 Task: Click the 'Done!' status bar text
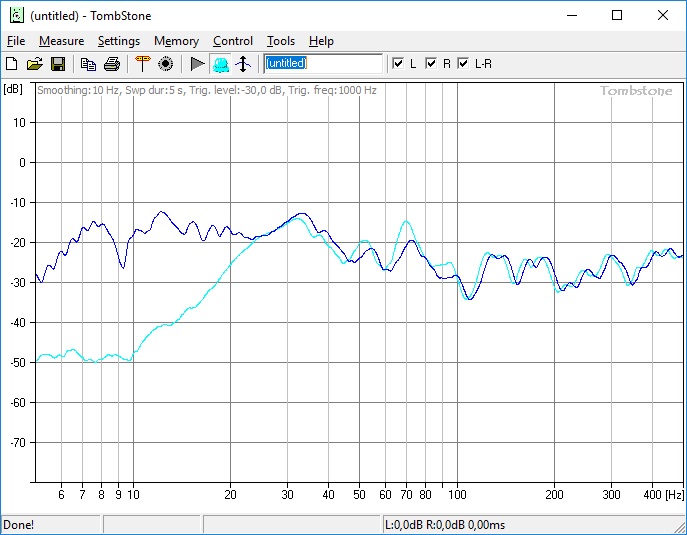tap(18, 524)
